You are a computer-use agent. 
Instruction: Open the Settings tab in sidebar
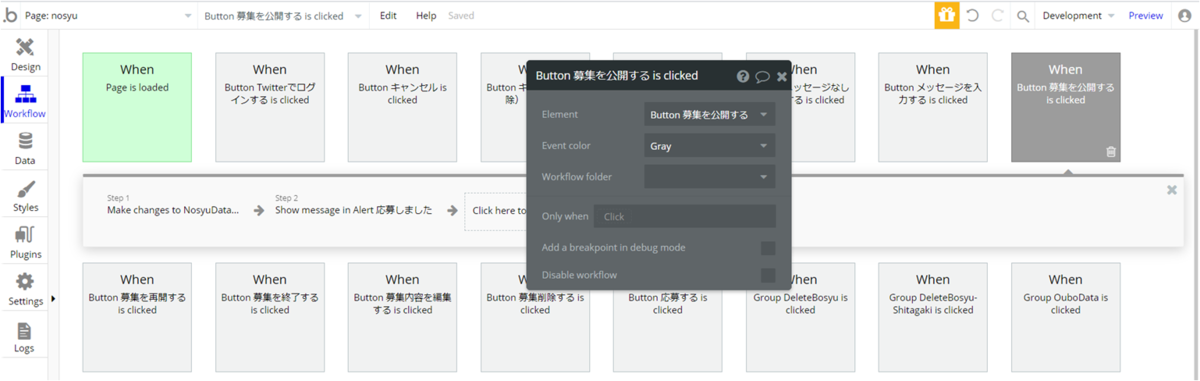[25, 289]
